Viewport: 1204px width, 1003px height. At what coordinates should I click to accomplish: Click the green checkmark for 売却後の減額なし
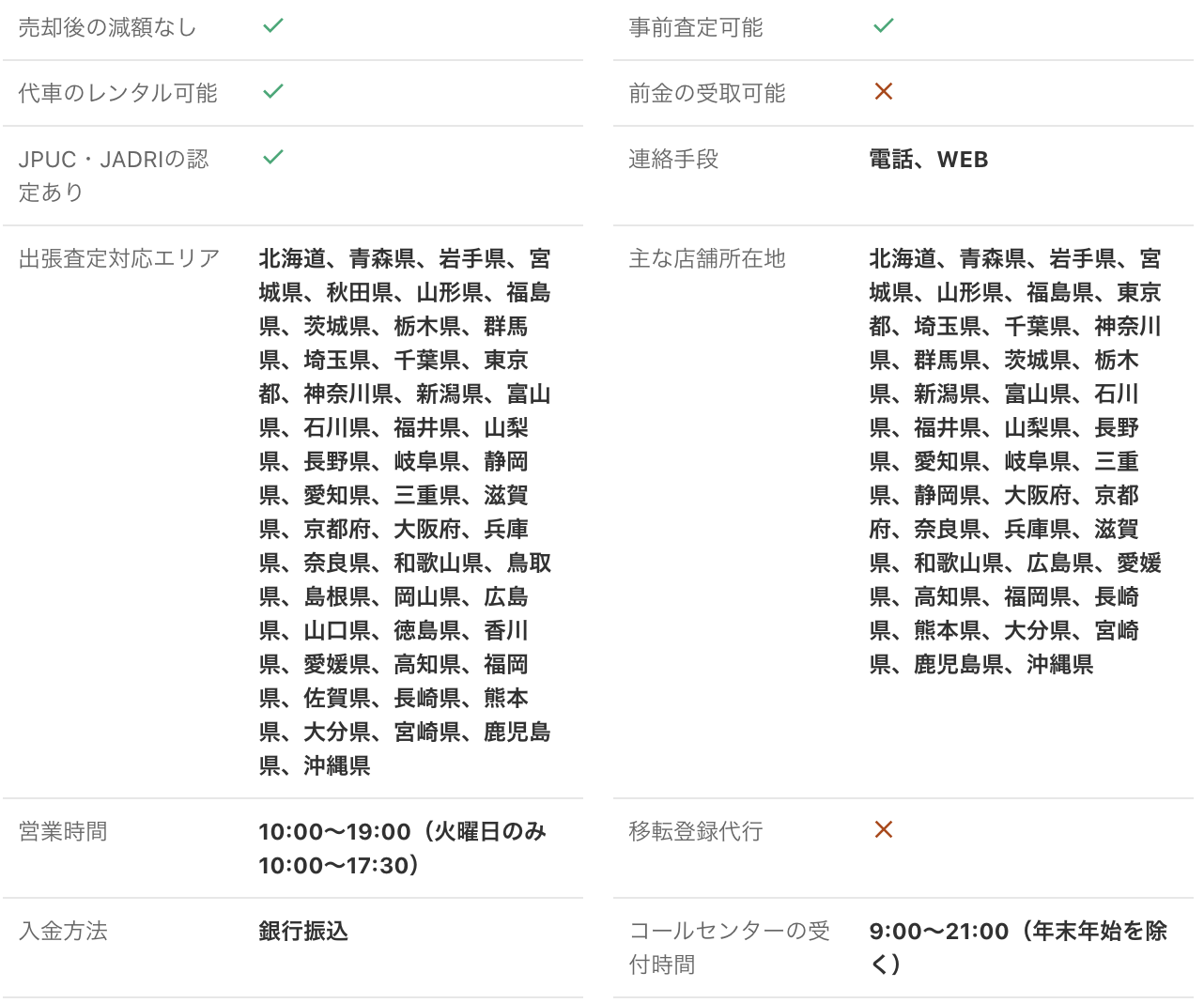click(x=273, y=26)
